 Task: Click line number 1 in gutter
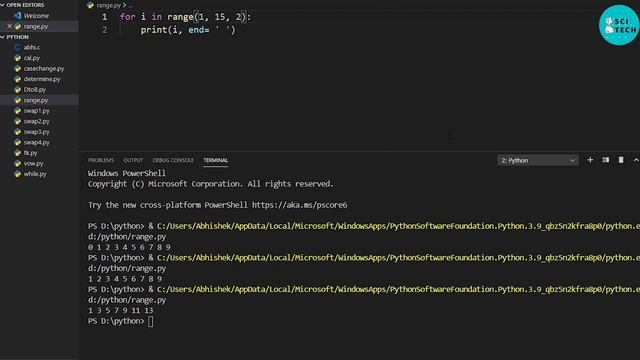104,17
